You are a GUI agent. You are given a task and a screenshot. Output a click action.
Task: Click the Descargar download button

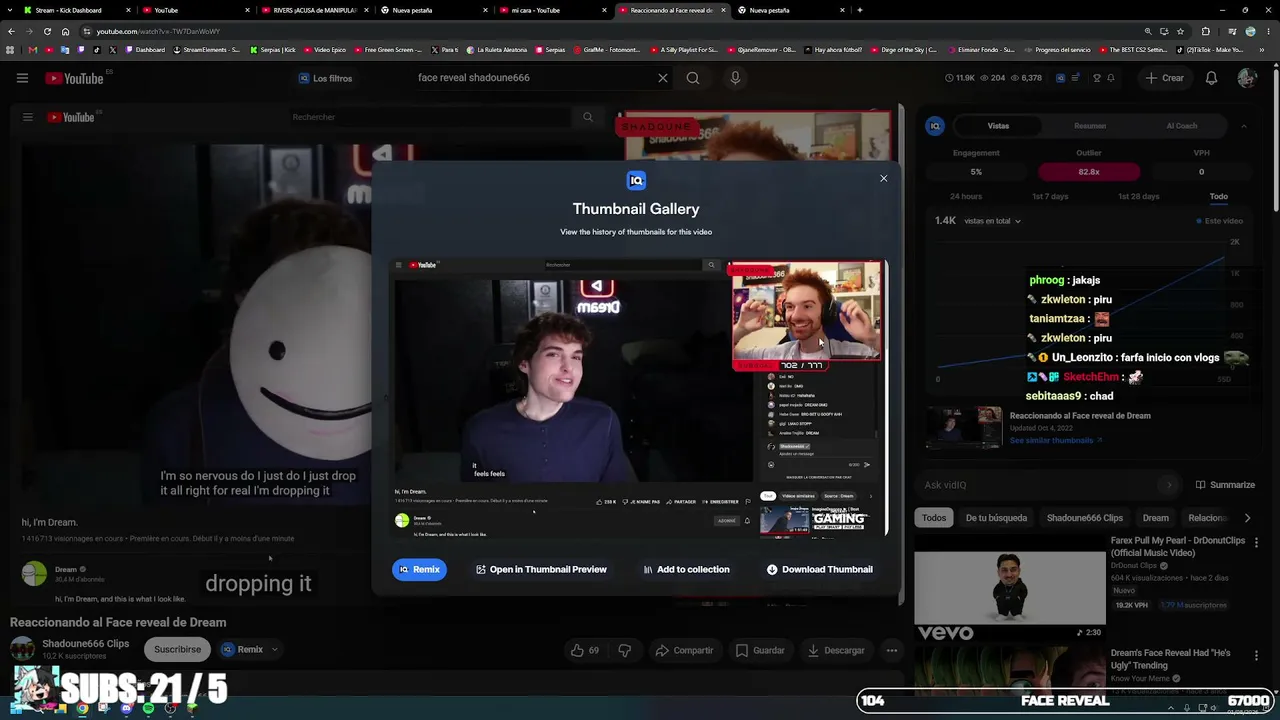pyautogui.click(x=836, y=651)
